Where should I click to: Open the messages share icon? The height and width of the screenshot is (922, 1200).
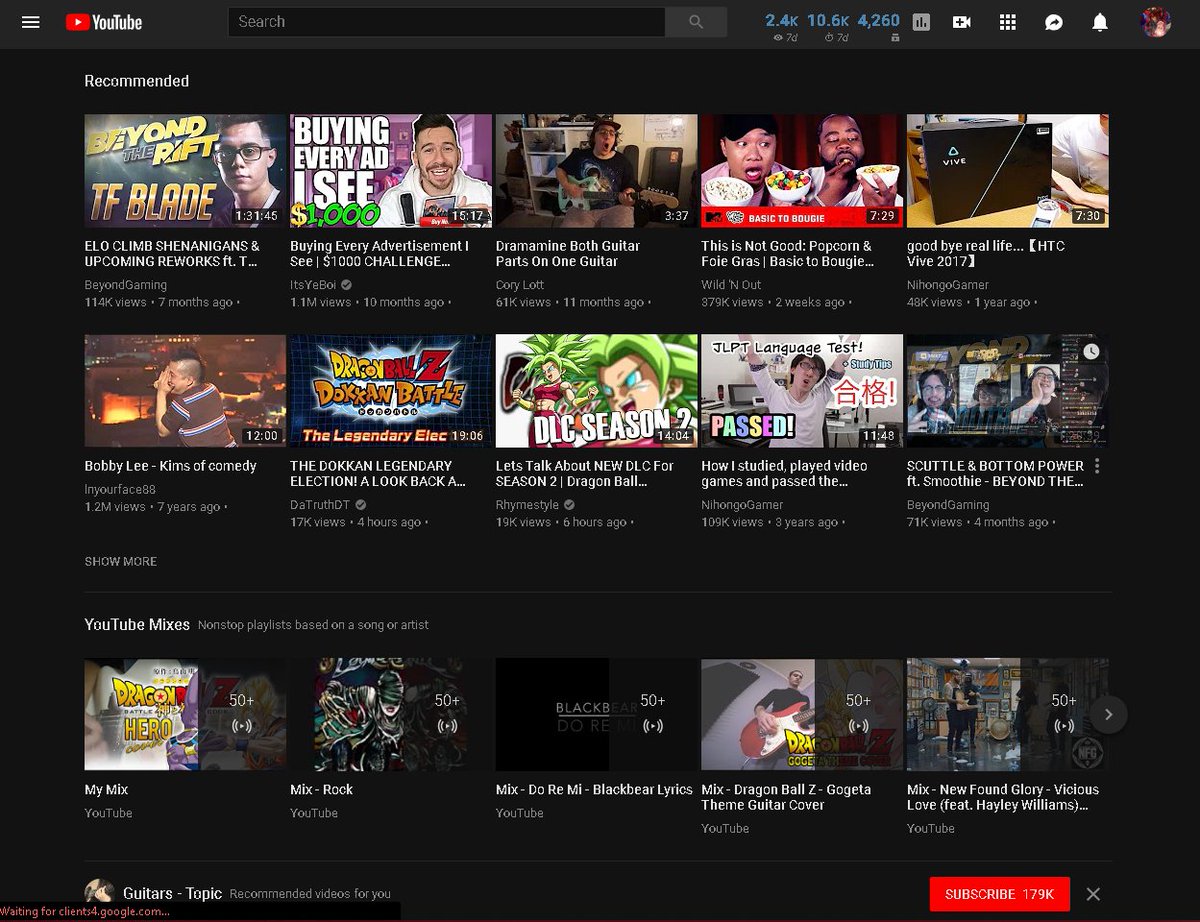(1054, 22)
